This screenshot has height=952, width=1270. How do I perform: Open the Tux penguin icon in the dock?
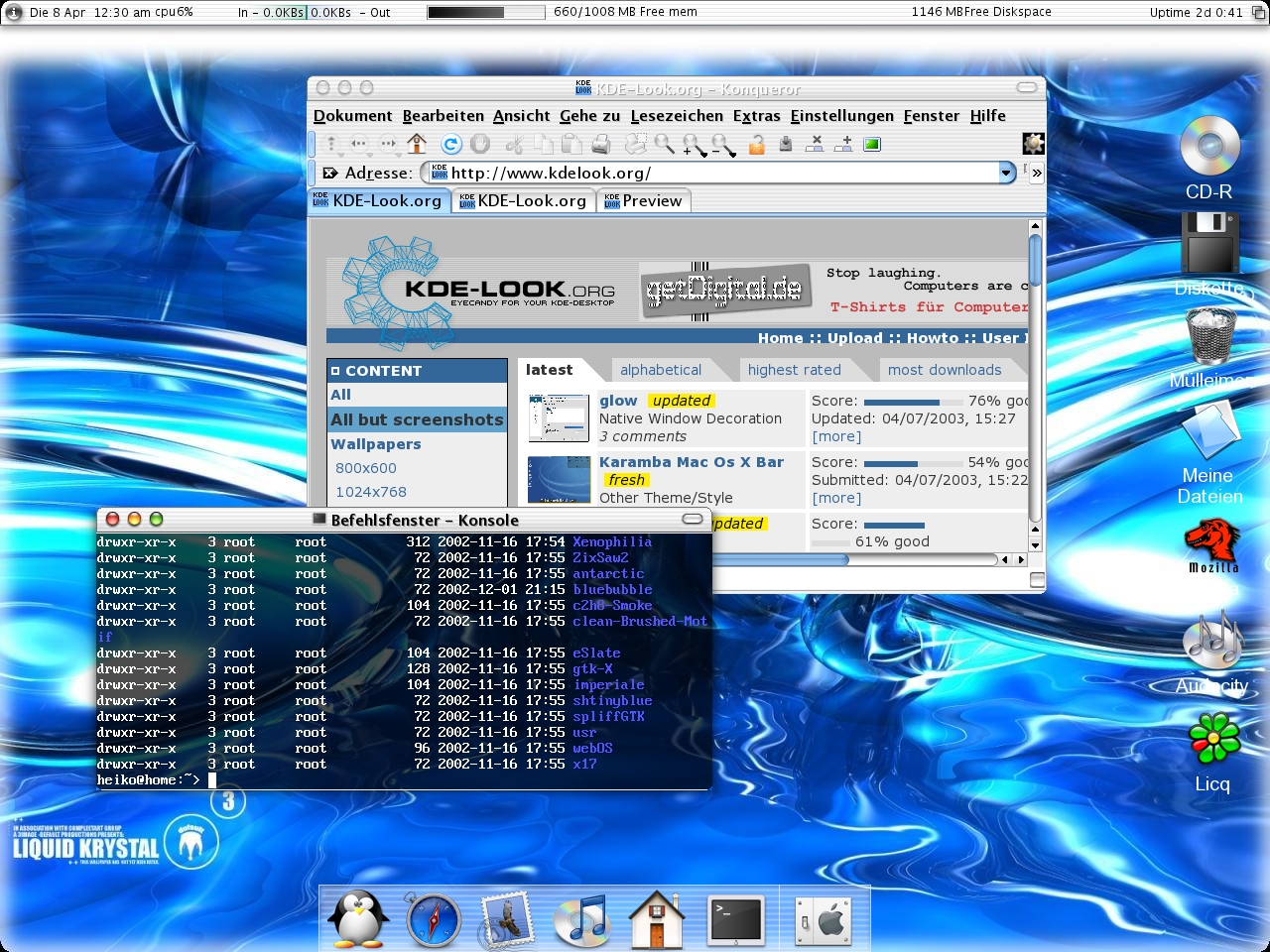tap(358, 919)
